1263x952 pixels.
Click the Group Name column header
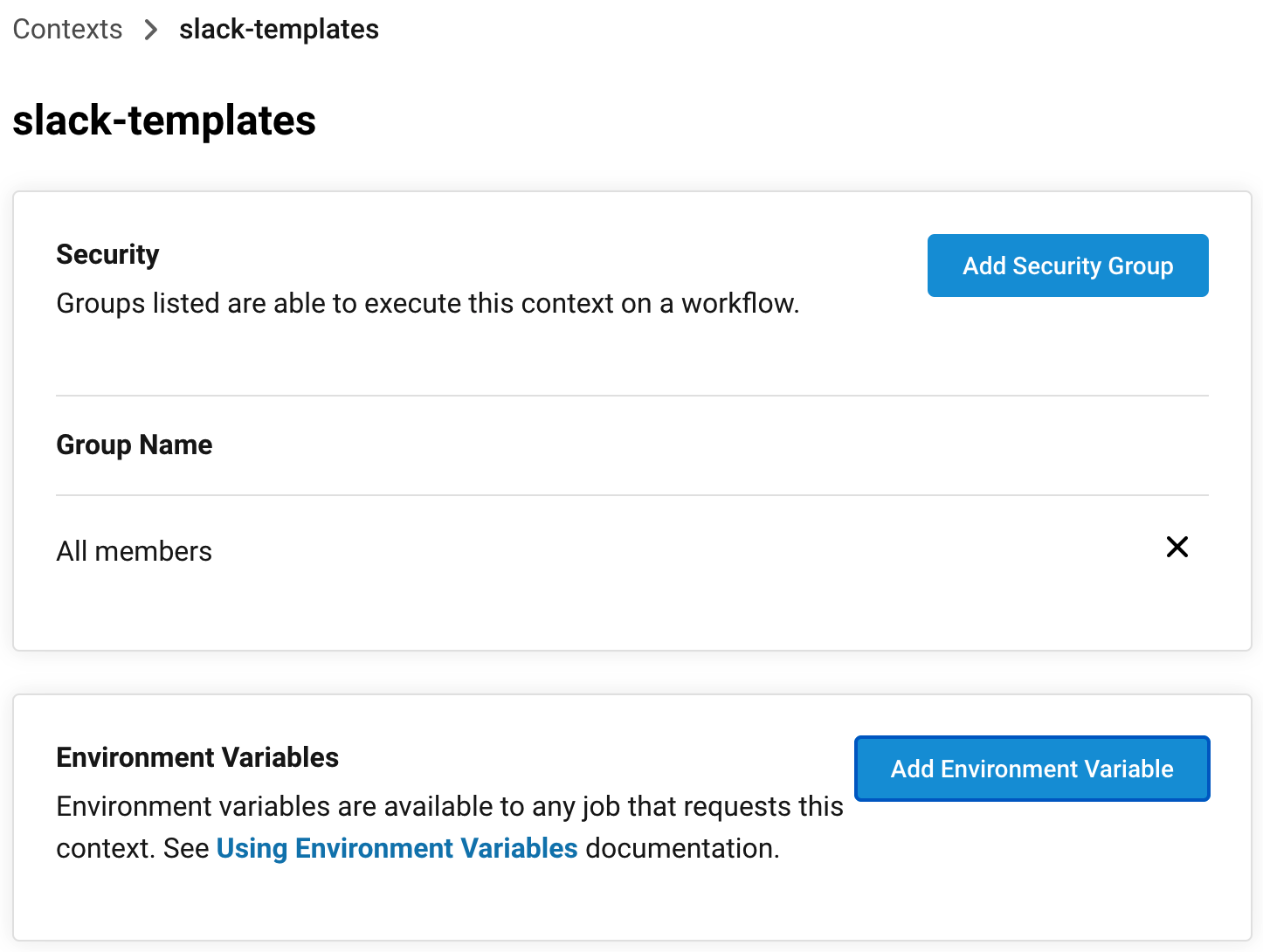(x=135, y=445)
